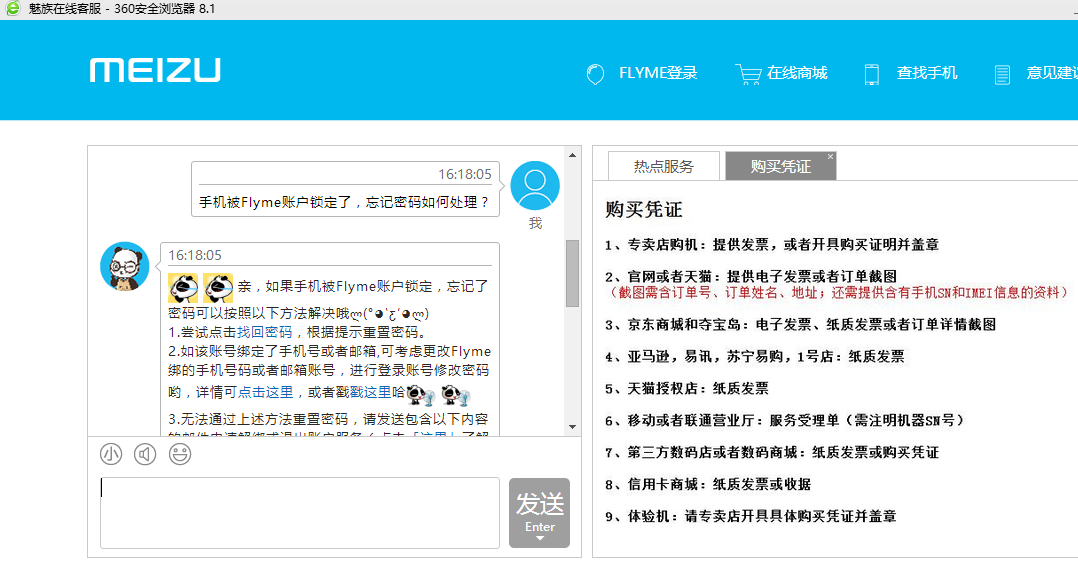This screenshot has width=1078, height=567.
Task: Toggle the sound speaker icon
Action: click(145, 454)
